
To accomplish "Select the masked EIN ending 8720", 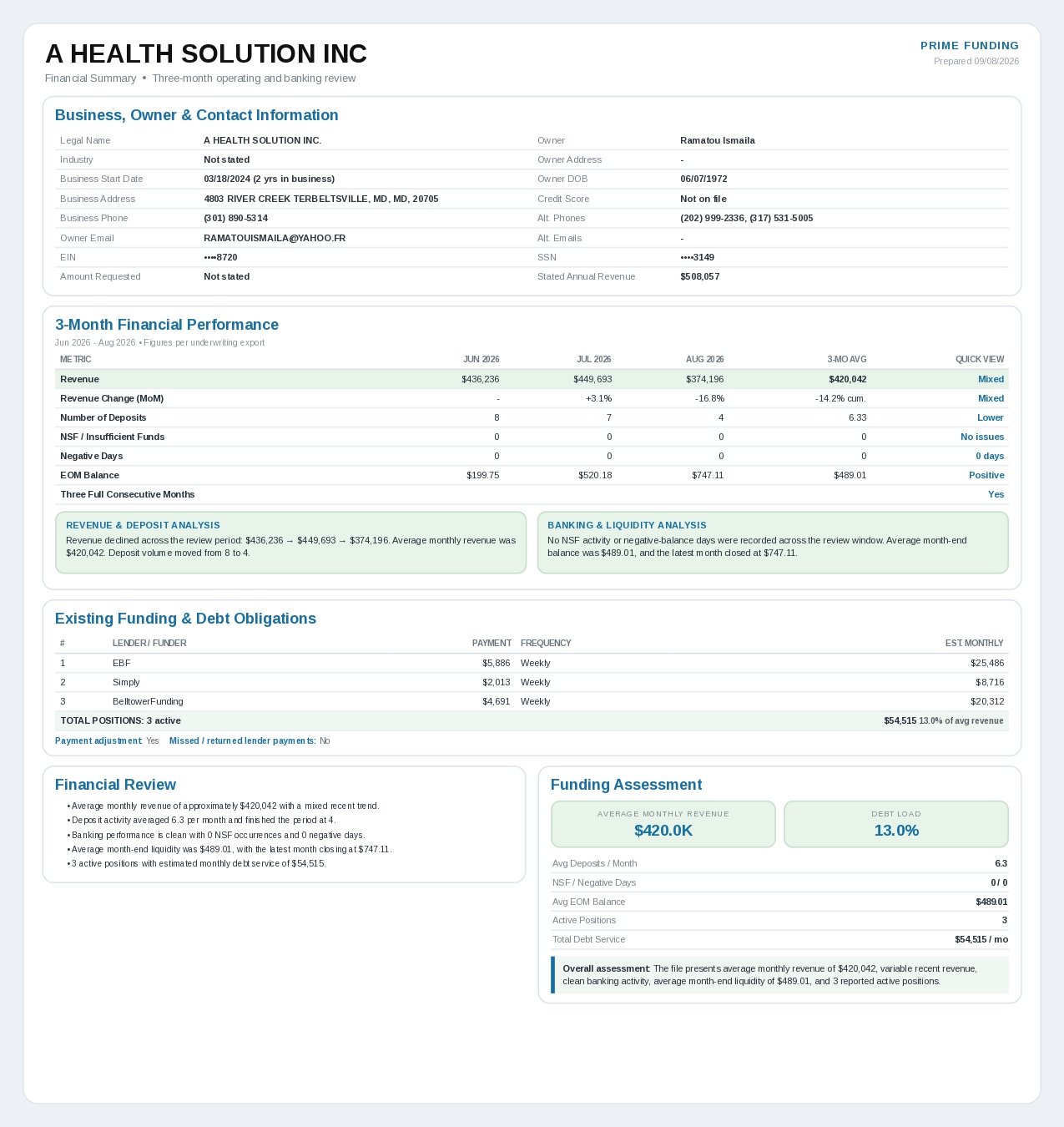I will click(x=220, y=257).
